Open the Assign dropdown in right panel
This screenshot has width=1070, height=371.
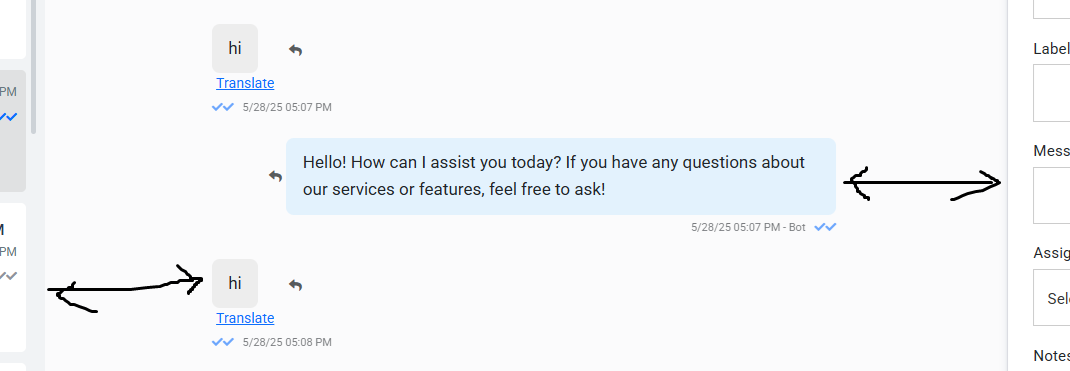1052,297
